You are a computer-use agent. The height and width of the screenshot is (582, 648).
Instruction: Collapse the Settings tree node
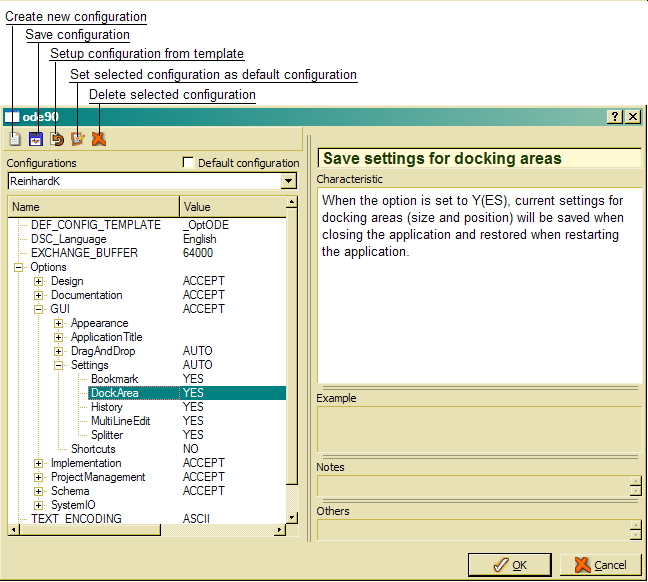(59, 366)
